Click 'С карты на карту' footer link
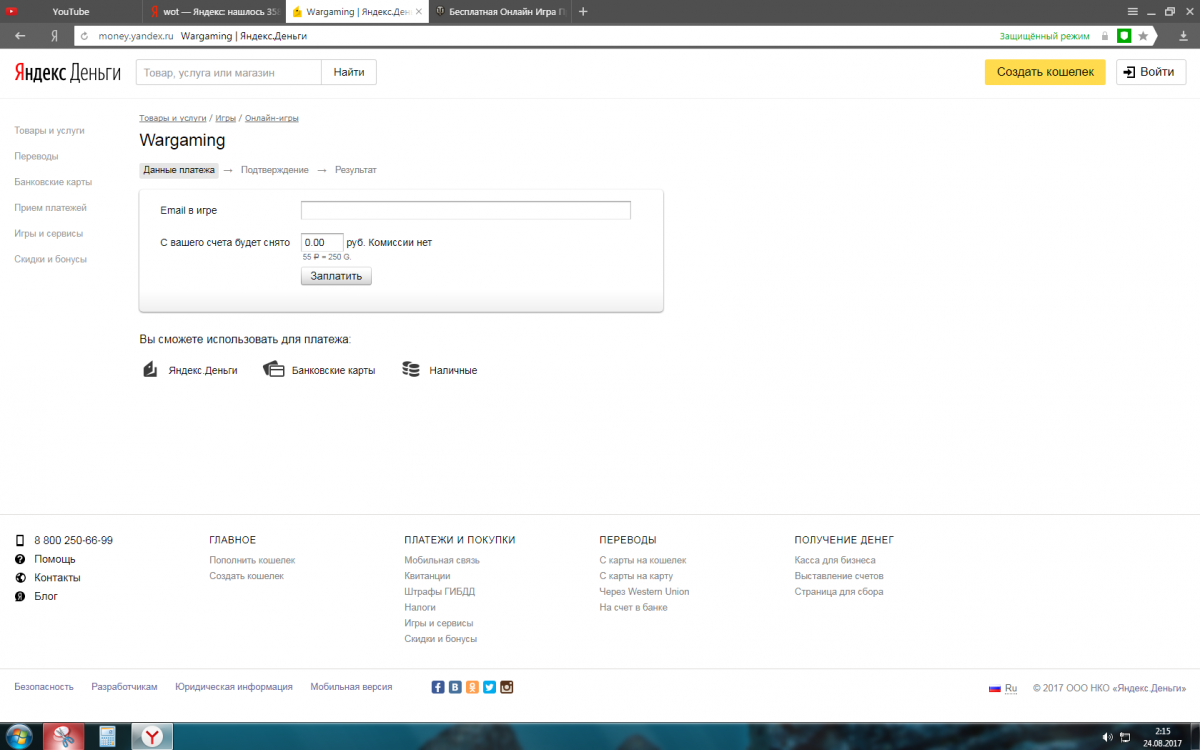Viewport: 1200px width, 750px height. pyautogui.click(x=636, y=576)
